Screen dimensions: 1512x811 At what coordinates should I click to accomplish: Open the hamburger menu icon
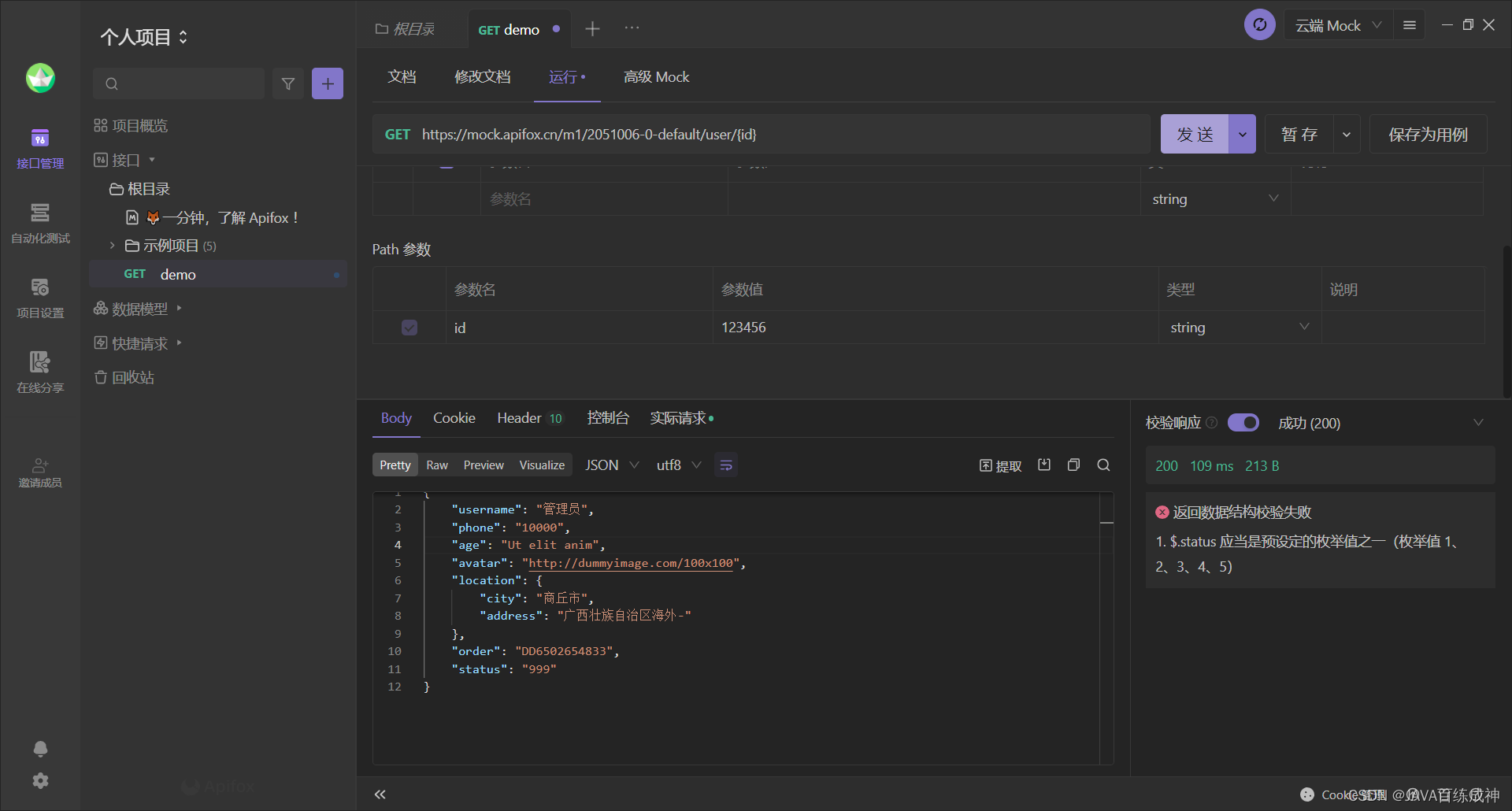[x=1410, y=25]
